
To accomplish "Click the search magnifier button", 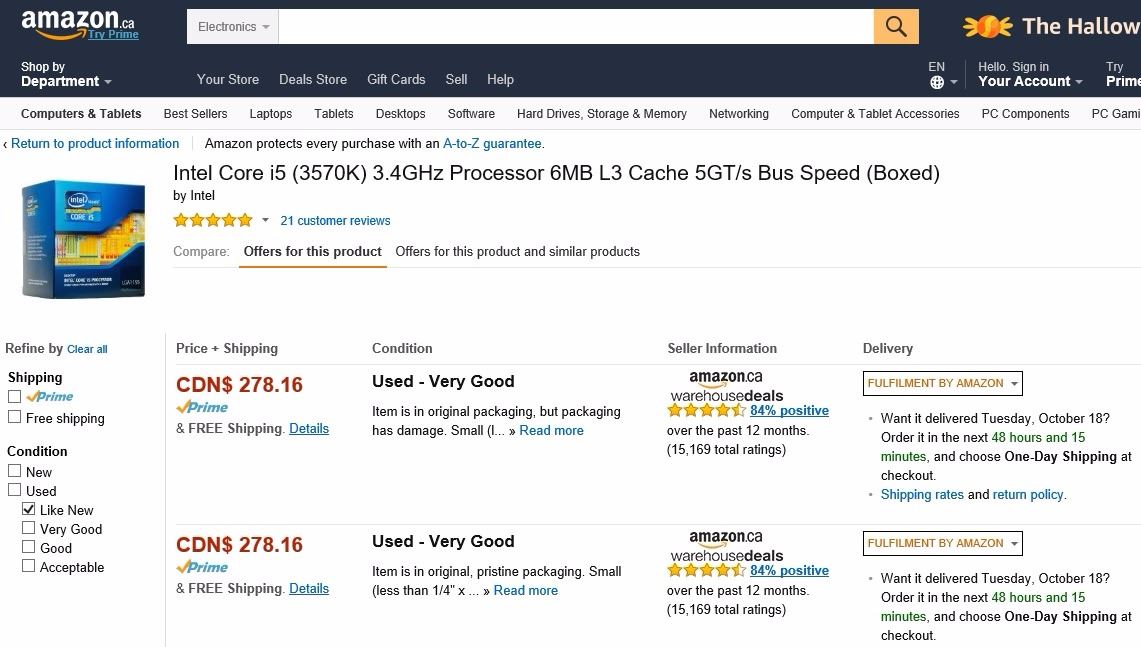I will tap(896, 27).
